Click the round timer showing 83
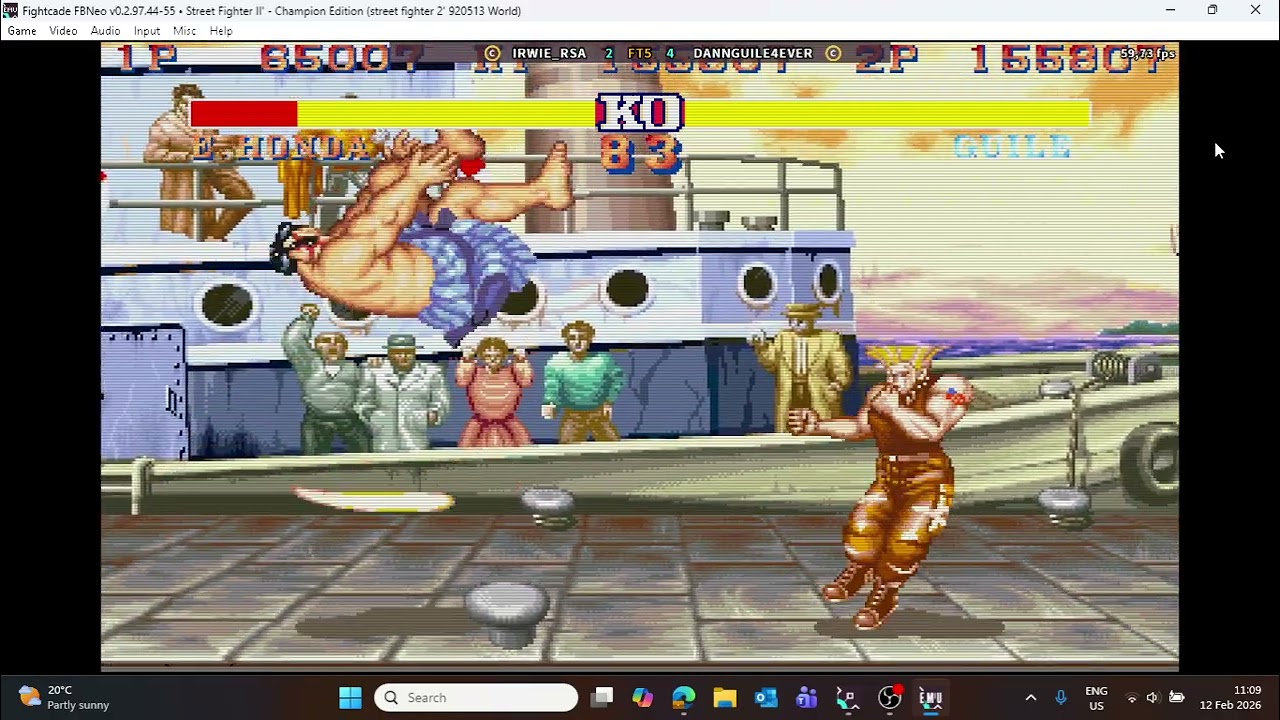 click(x=640, y=155)
